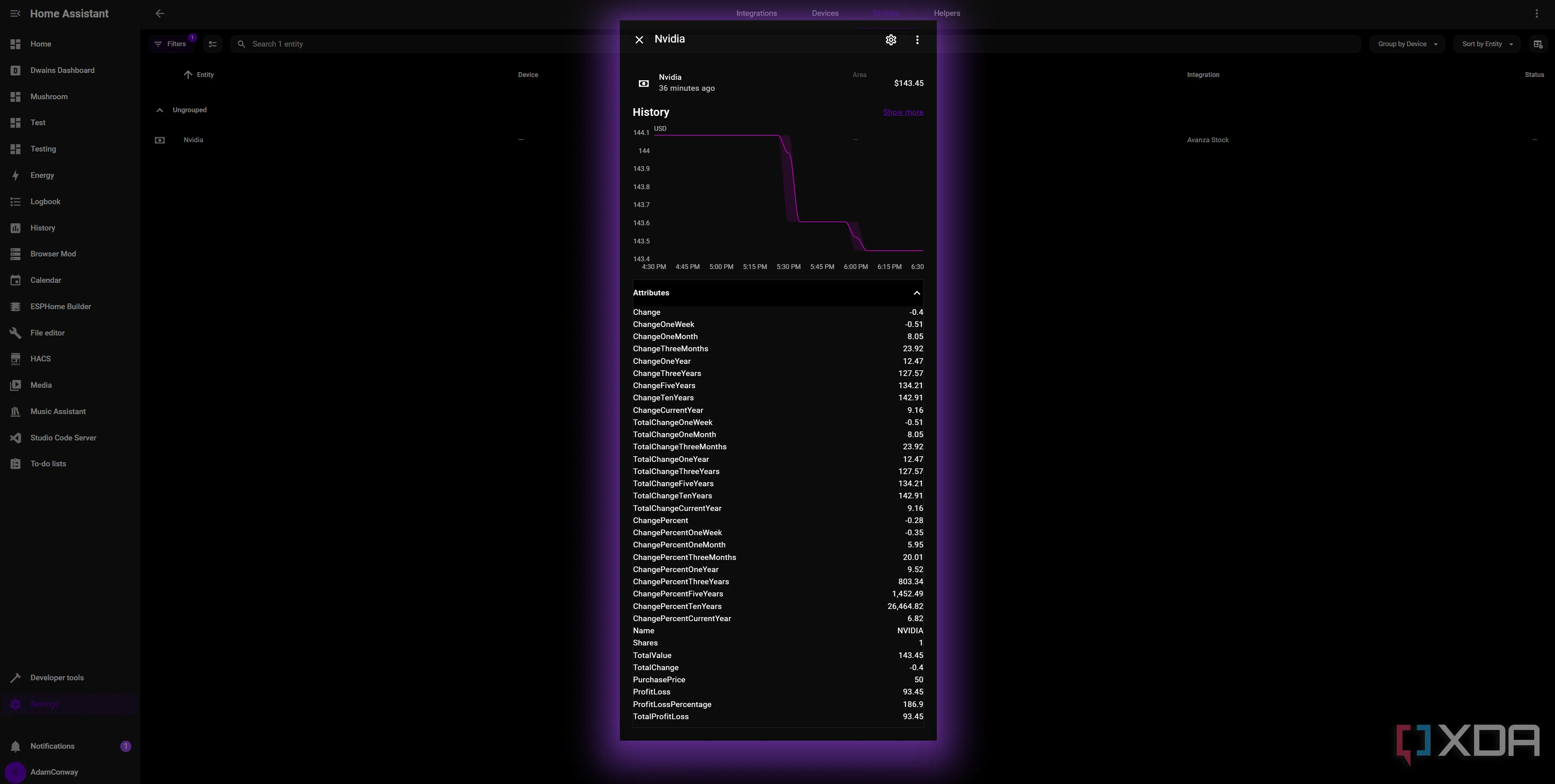The width and height of the screenshot is (1555, 784).
Task: Click the ProfitLossPercentage attribute row
Action: point(777,704)
